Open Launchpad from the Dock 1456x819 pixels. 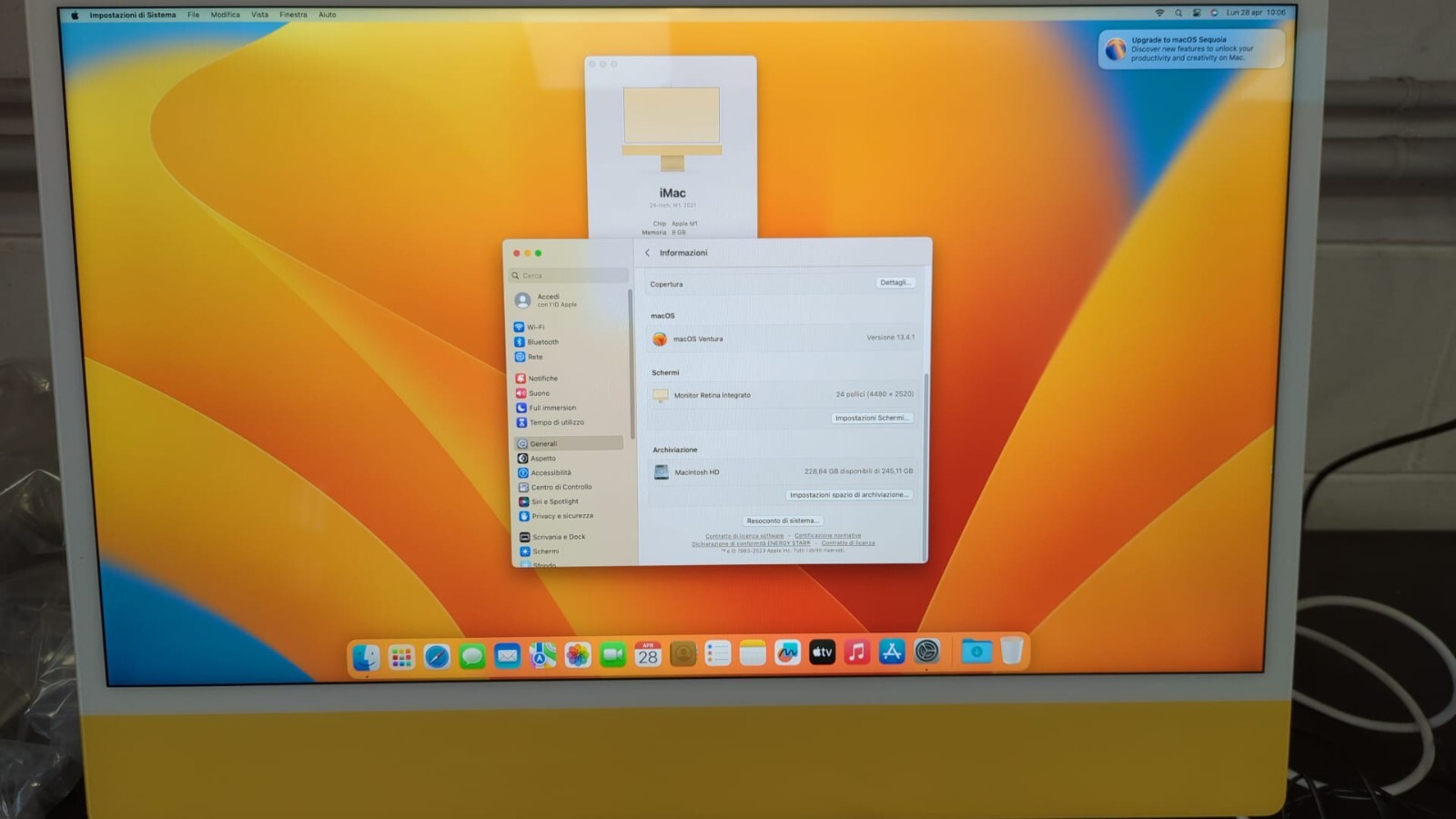pos(401,655)
